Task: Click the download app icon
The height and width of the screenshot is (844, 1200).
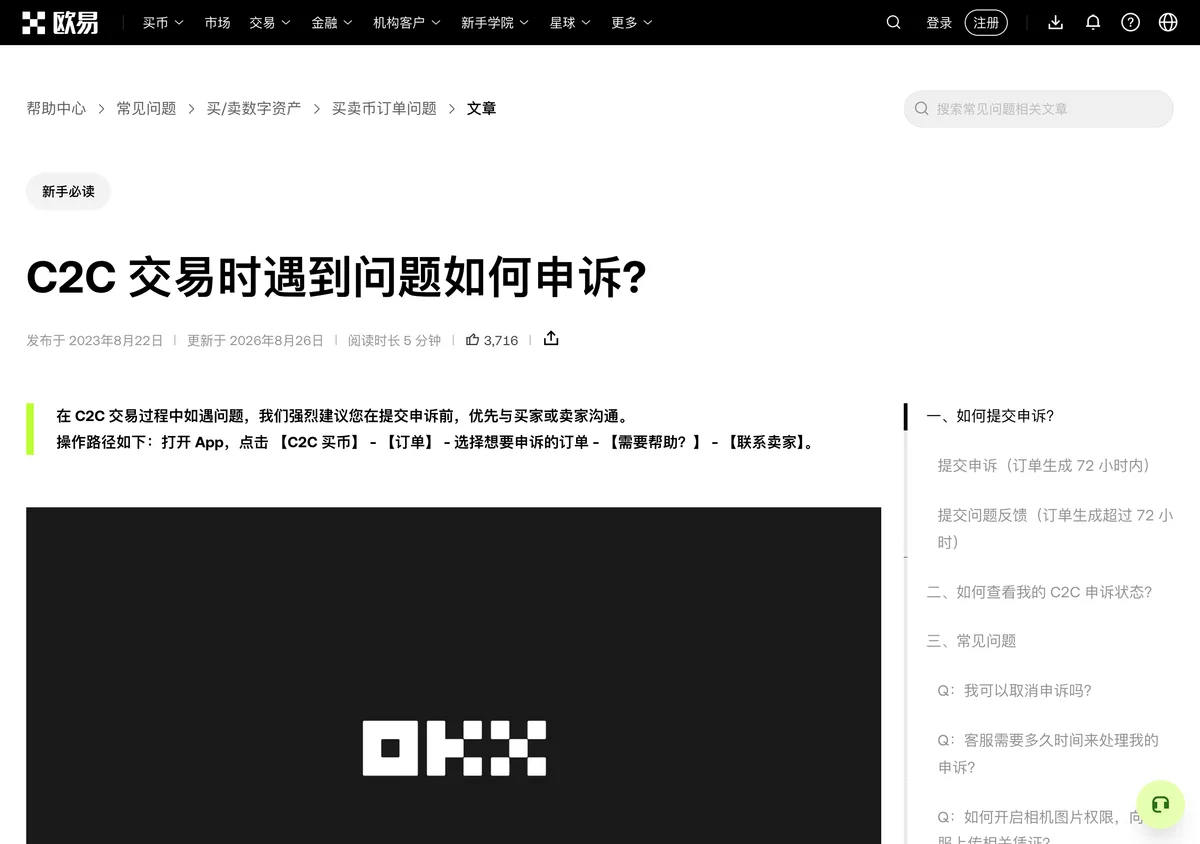Action: [x=1055, y=22]
